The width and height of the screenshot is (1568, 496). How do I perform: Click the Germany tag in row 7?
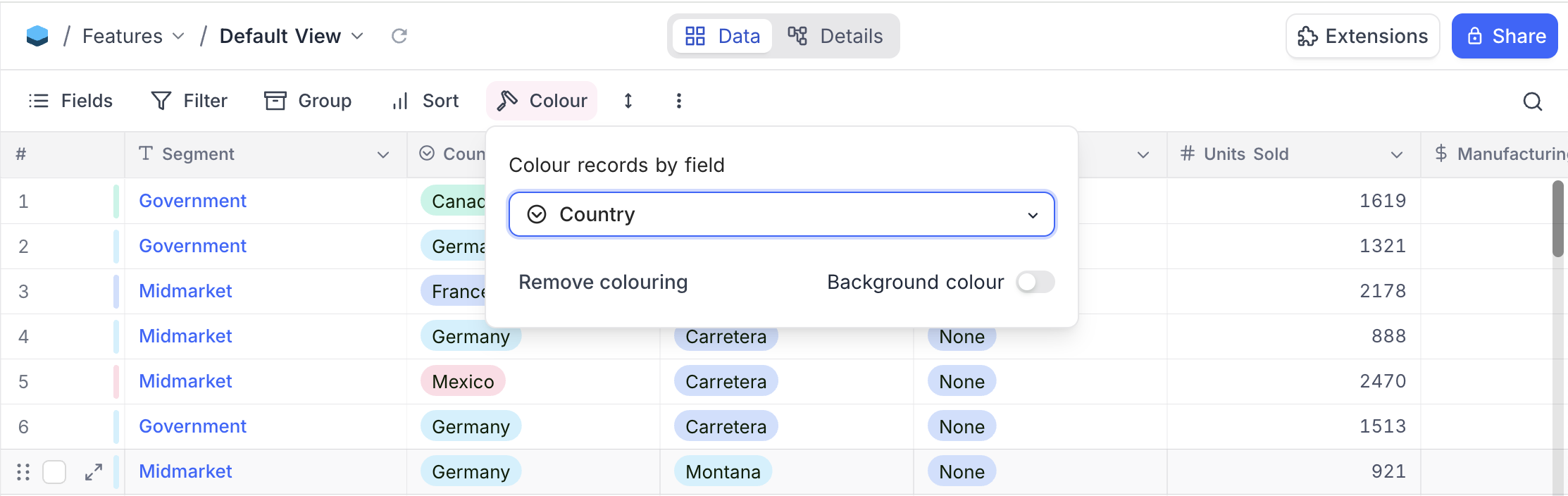pyautogui.click(x=471, y=471)
